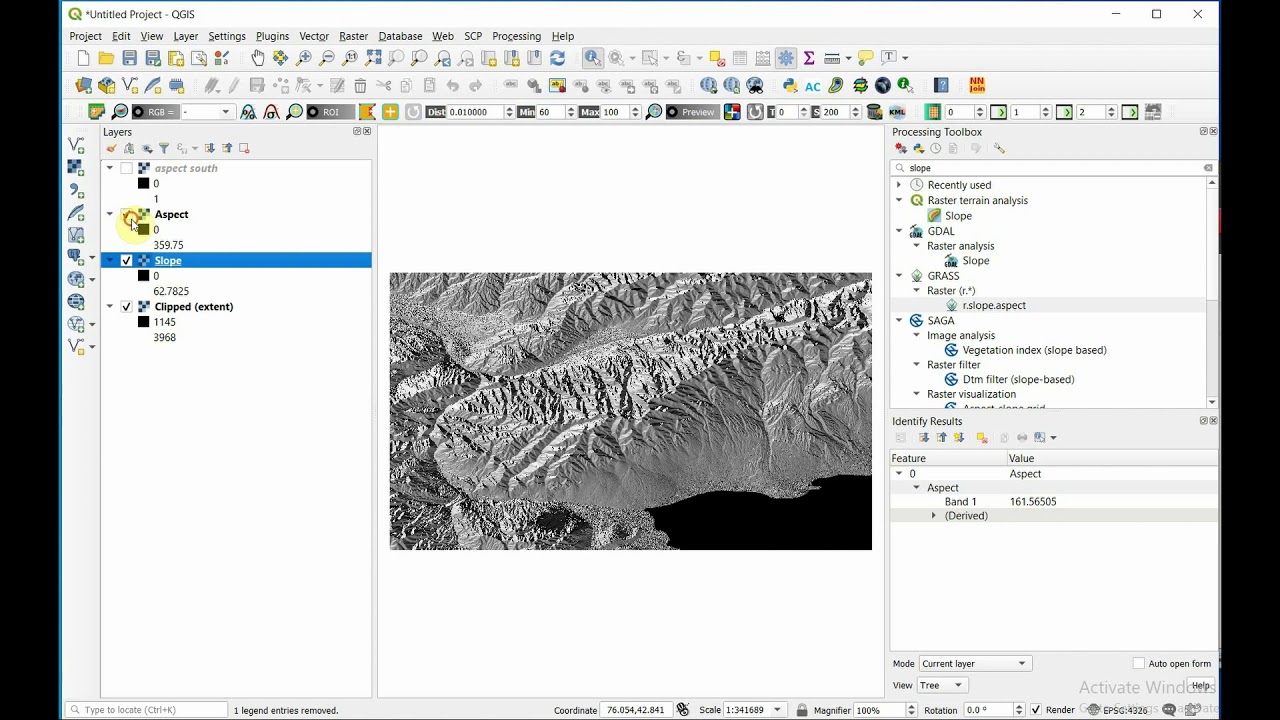The height and width of the screenshot is (720, 1280).
Task: Open the Layer menu
Action: (x=186, y=36)
